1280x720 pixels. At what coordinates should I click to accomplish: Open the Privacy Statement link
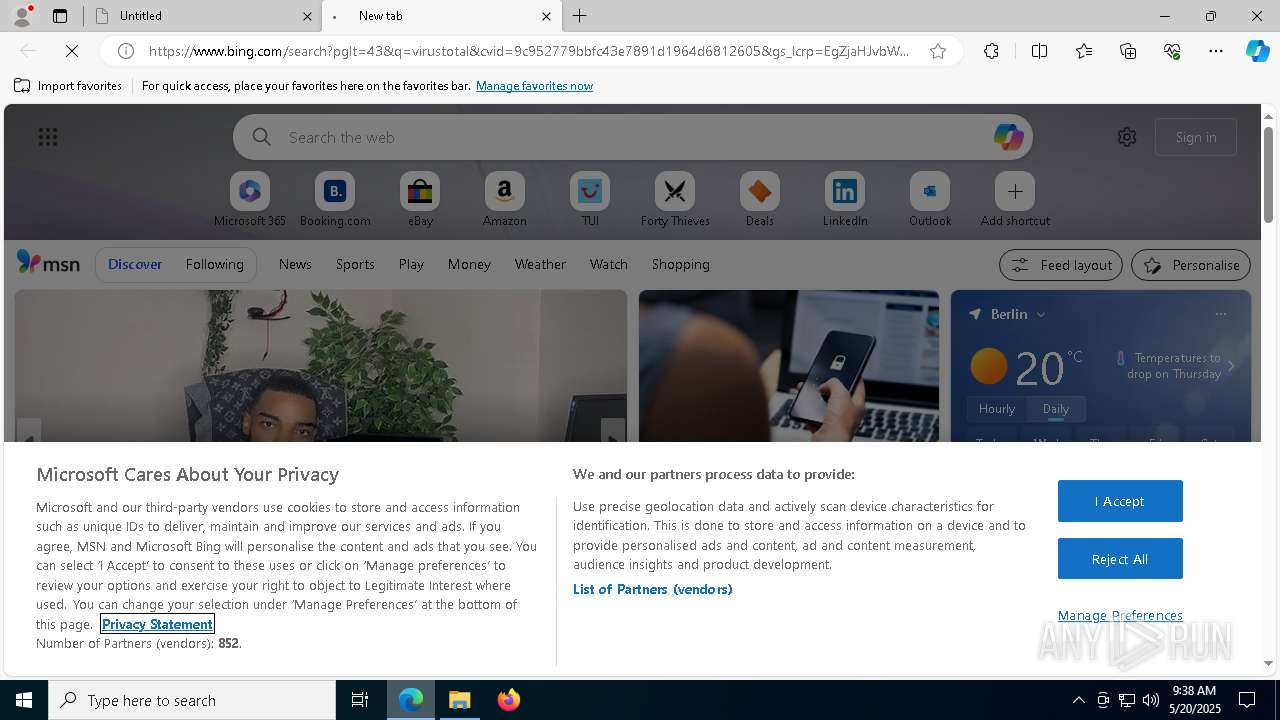point(157,624)
